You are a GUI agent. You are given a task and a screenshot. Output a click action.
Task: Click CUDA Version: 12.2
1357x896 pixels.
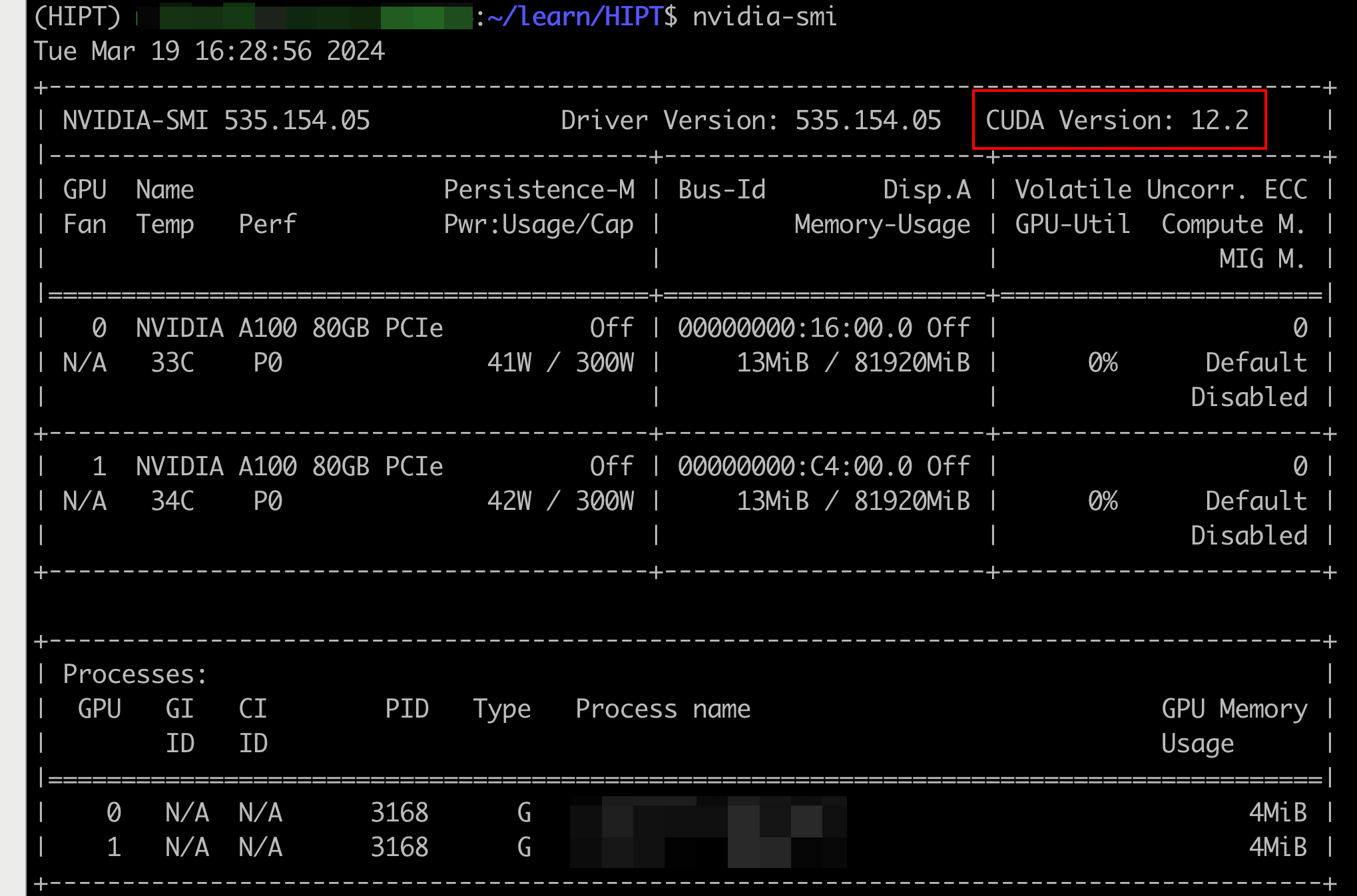pyautogui.click(x=1117, y=120)
